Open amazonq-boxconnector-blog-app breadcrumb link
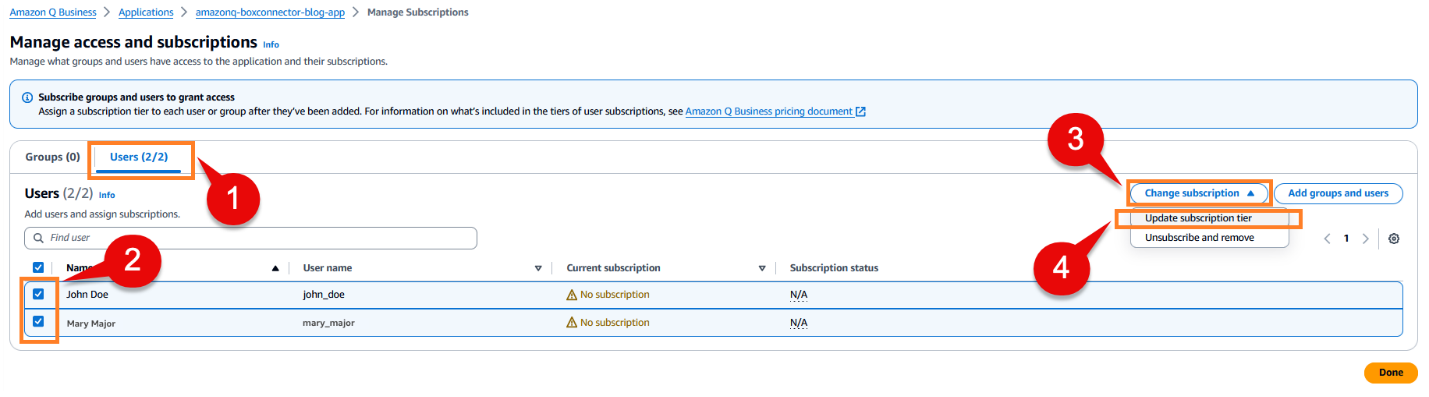The height and width of the screenshot is (397, 1429). pos(269,12)
